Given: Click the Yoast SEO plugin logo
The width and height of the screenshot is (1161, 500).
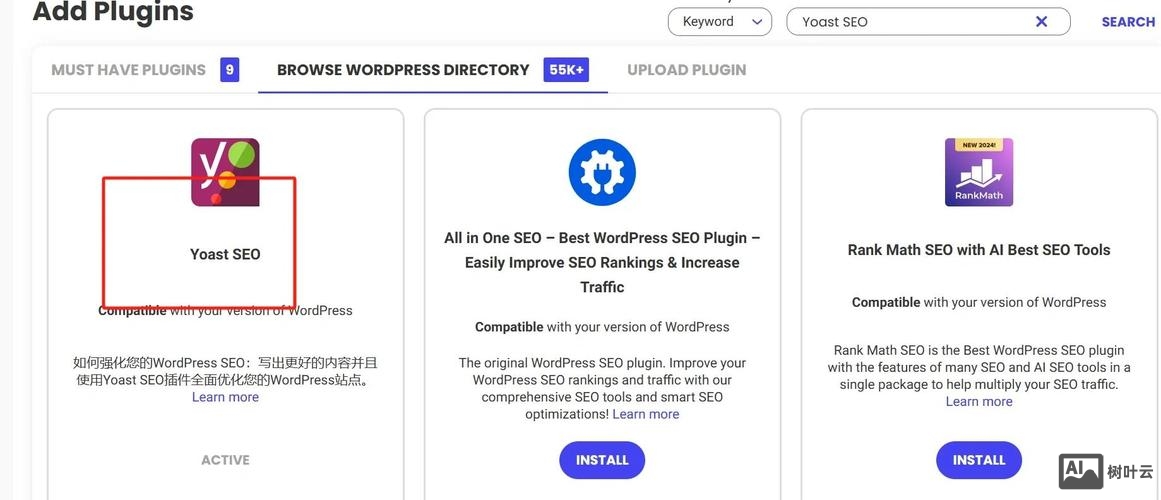Looking at the screenshot, I should pos(225,172).
